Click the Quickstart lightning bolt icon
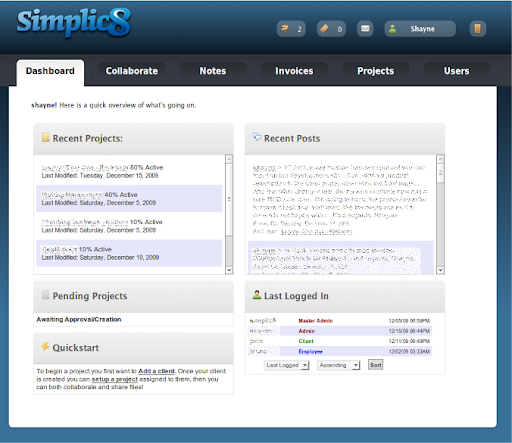 click(x=45, y=346)
